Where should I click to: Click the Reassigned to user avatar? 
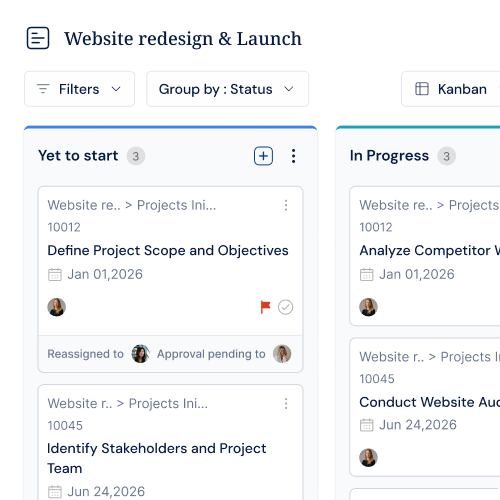tap(140, 354)
